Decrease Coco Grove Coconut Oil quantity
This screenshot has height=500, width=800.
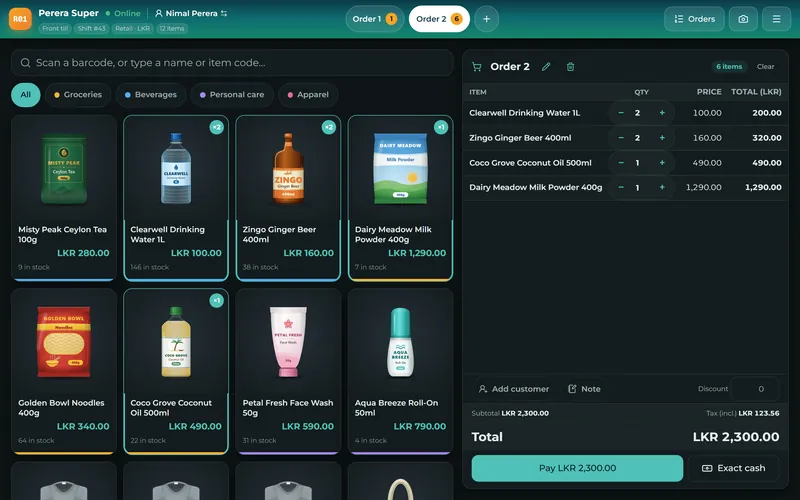[x=621, y=163]
